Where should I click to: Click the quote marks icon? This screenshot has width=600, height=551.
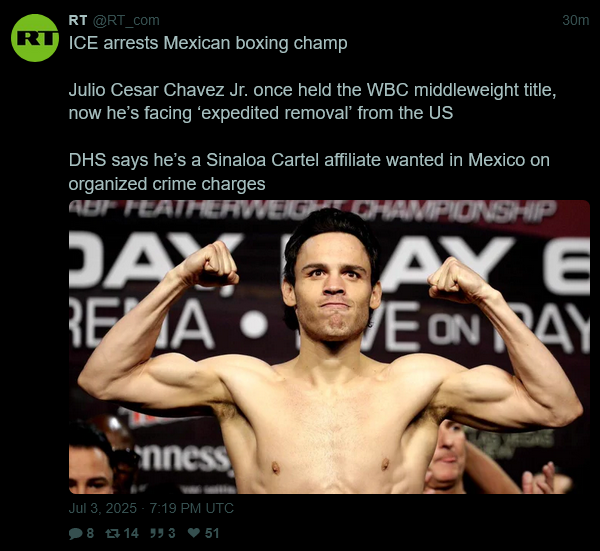coord(157,533)
